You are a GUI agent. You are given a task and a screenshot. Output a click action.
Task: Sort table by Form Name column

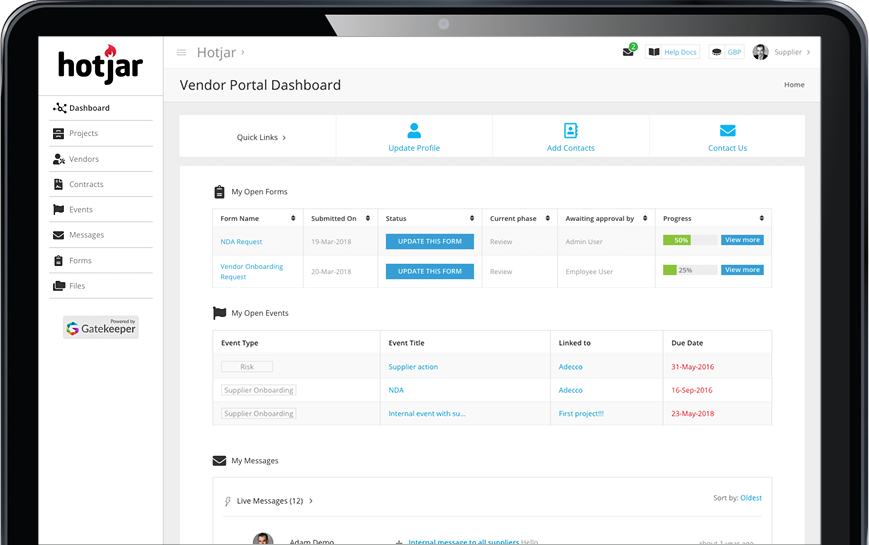293,218
